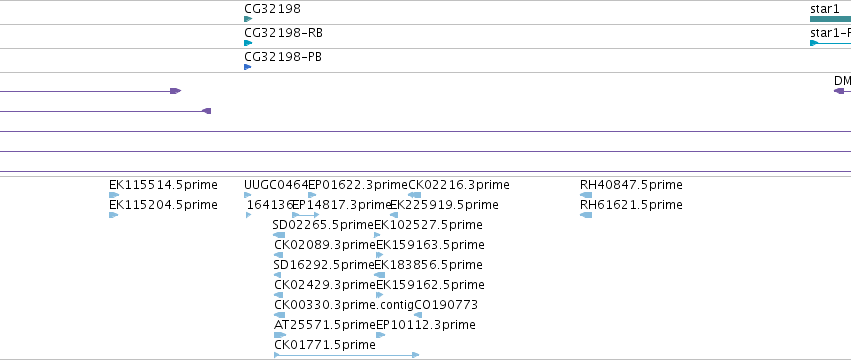Image resolution: width=851 pixels, height=360 pixels.
Task: Select the CK00330.3prime.contig EST glyph
Action: (280, 315)
